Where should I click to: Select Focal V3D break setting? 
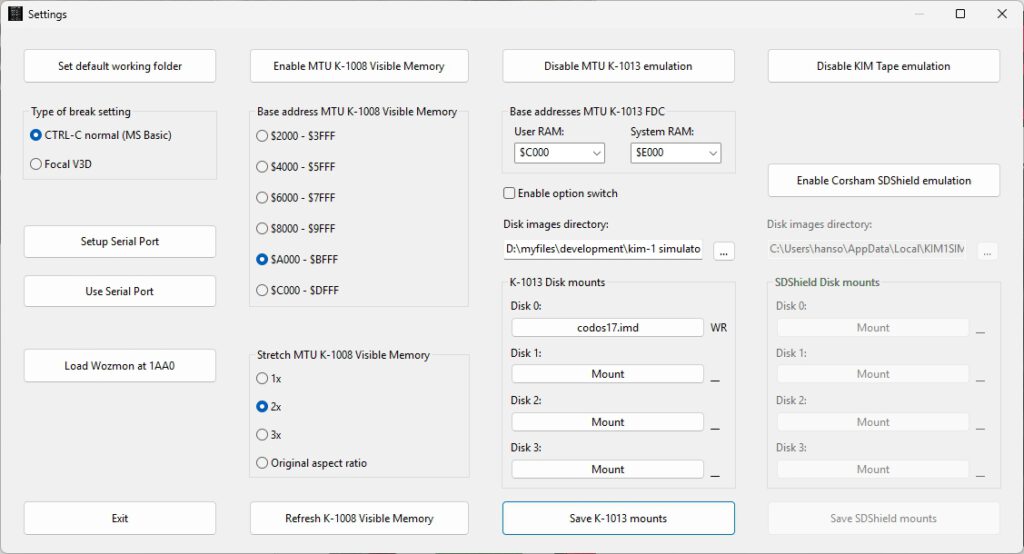[37, 164]
